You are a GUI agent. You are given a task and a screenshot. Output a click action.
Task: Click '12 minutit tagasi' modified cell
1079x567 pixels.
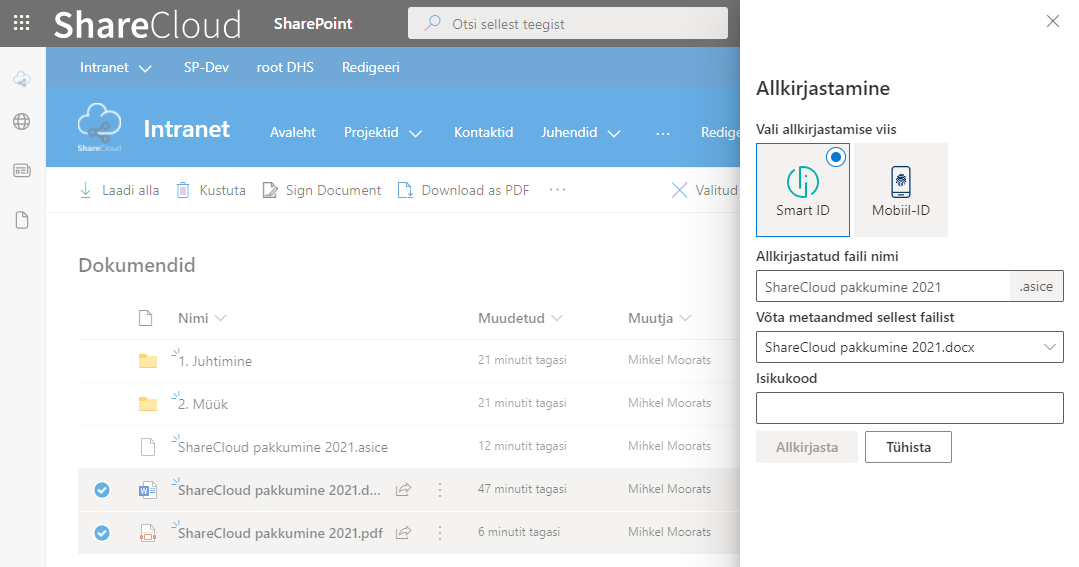point(522,446)
